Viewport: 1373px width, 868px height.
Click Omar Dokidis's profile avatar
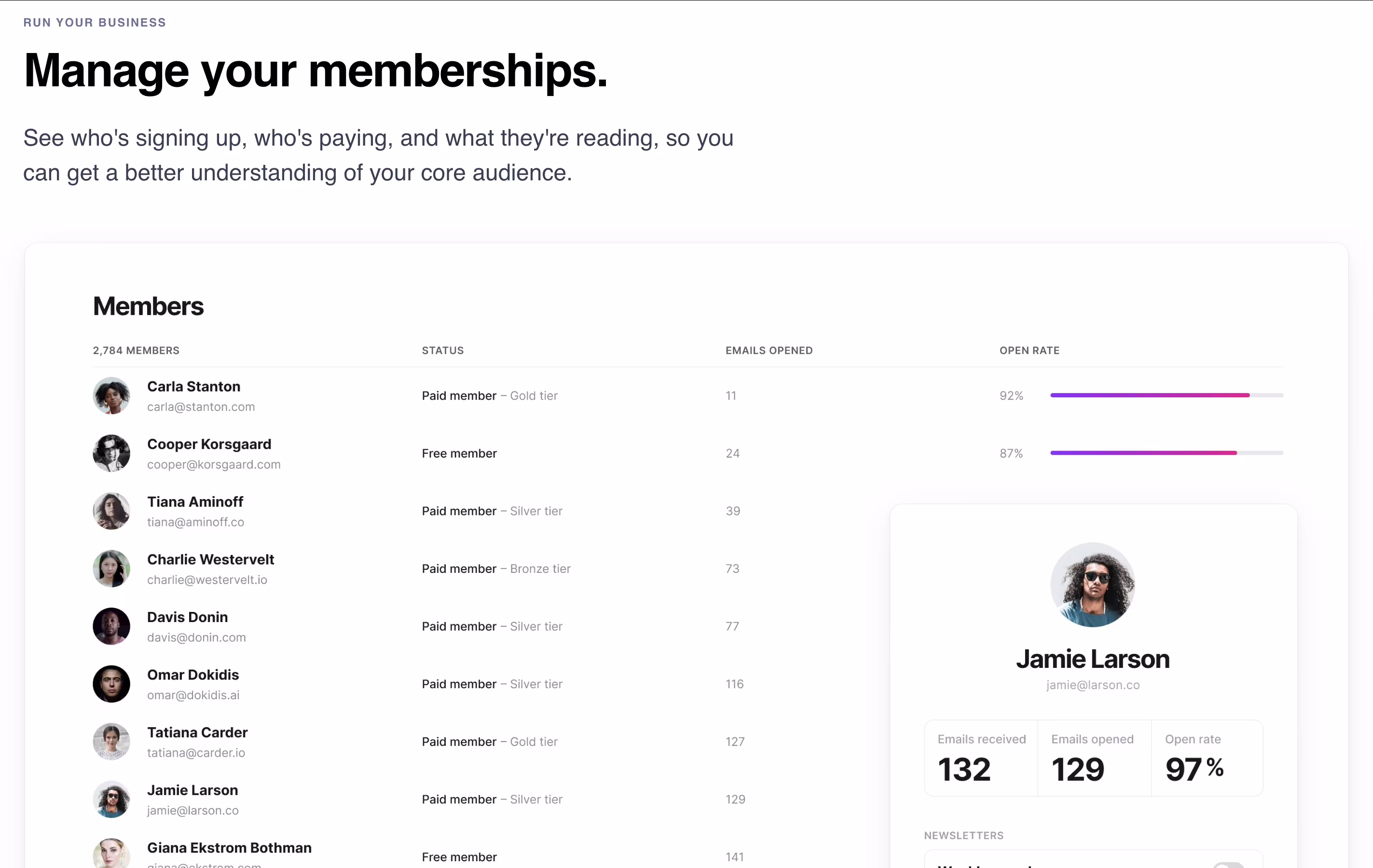pos(111,683)
